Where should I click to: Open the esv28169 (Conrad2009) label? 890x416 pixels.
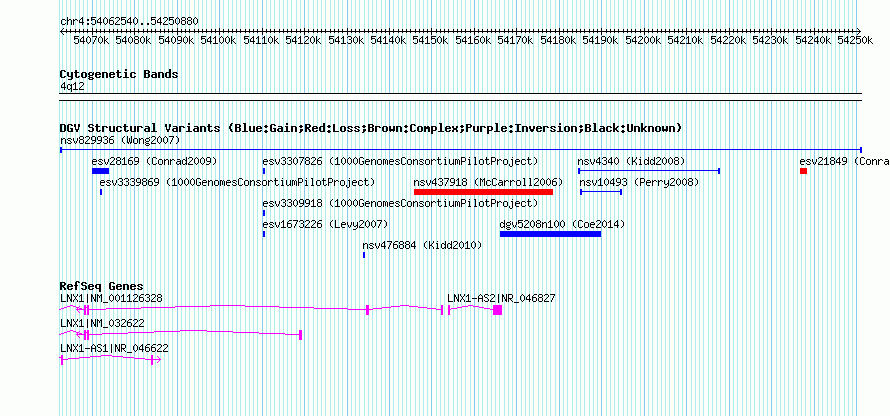point(154,161)
